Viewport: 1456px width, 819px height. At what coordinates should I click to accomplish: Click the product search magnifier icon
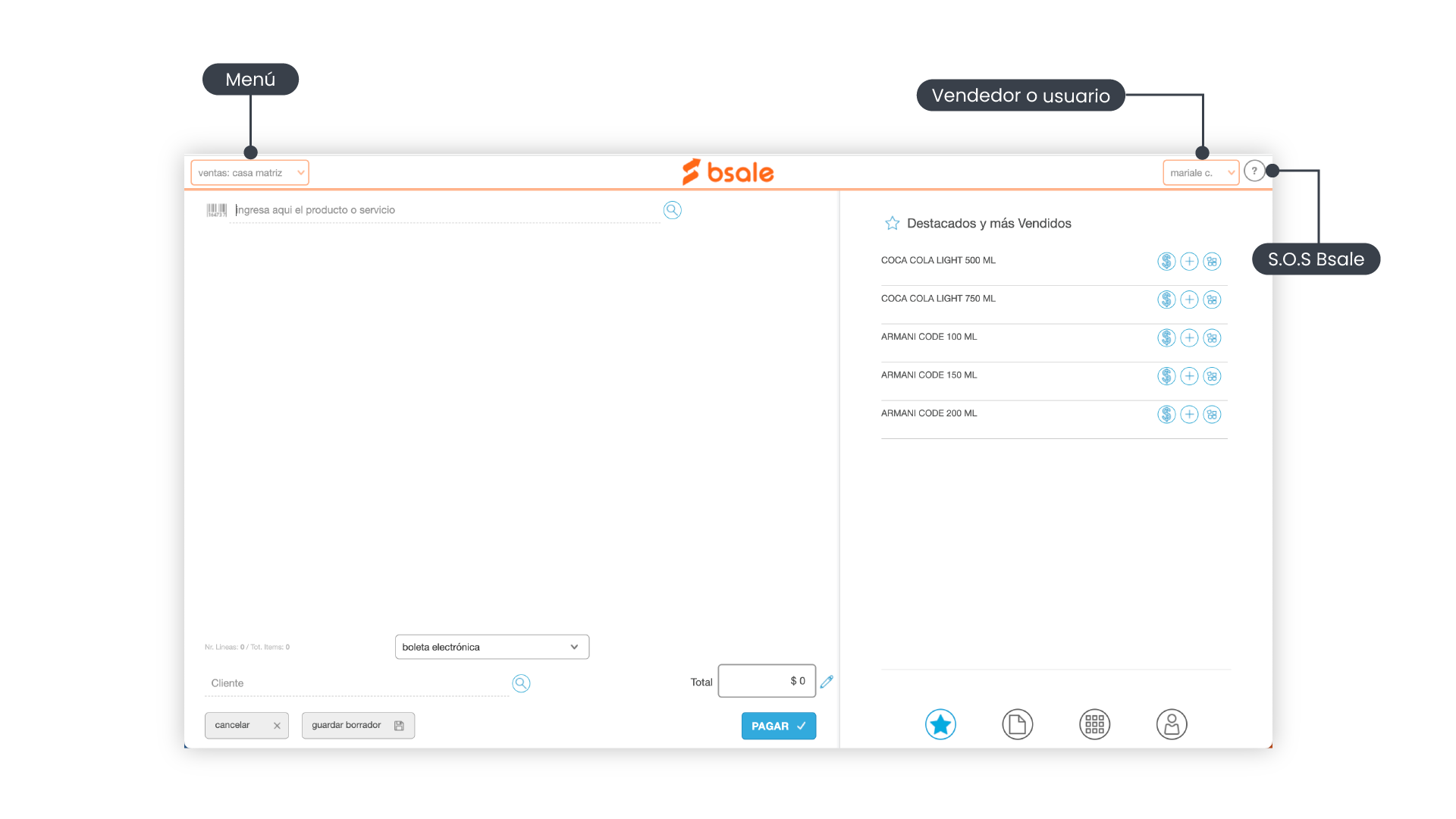672,210
